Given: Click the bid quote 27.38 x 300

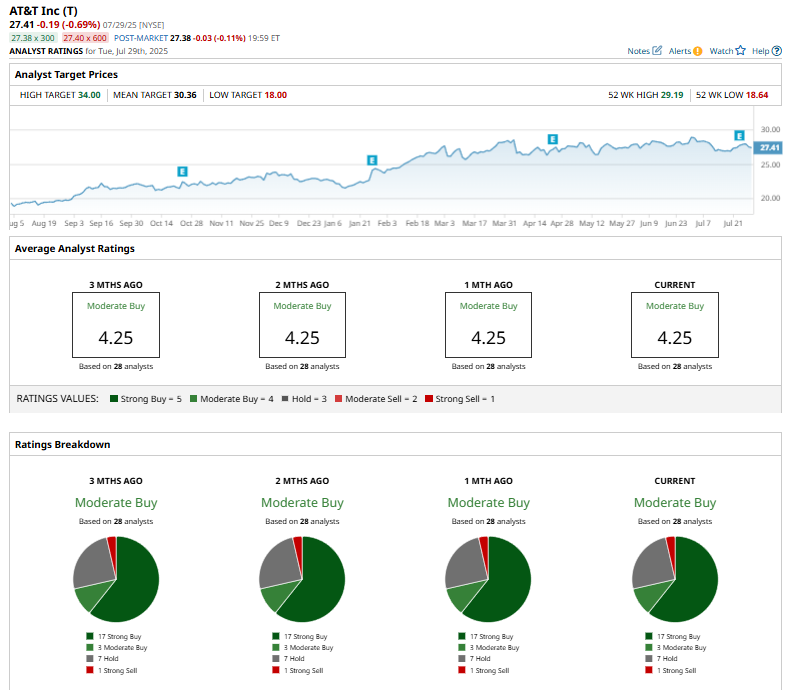Looking at the screenshot, I should coord(33,38).
